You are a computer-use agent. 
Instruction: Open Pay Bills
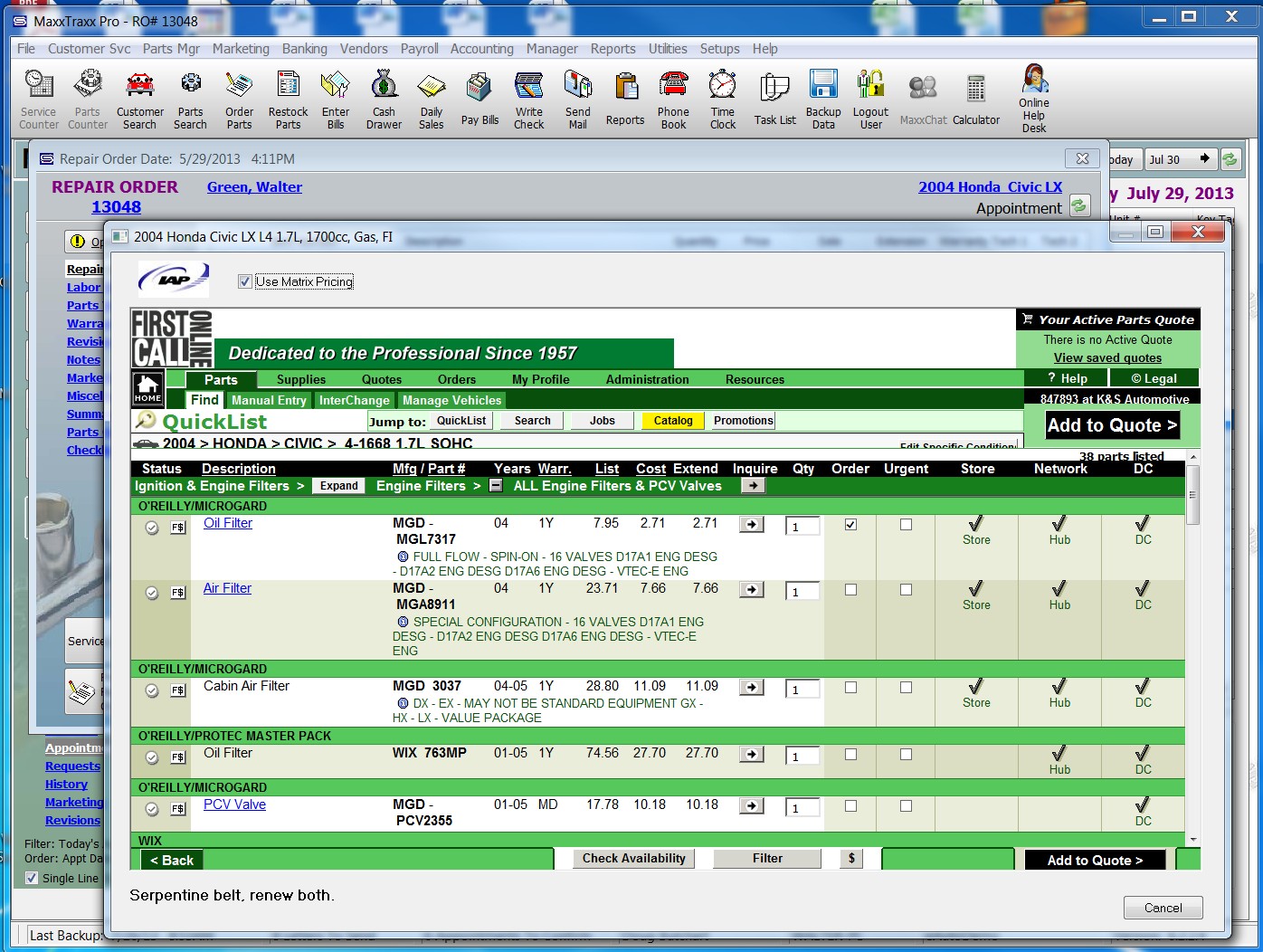[480, 100]
